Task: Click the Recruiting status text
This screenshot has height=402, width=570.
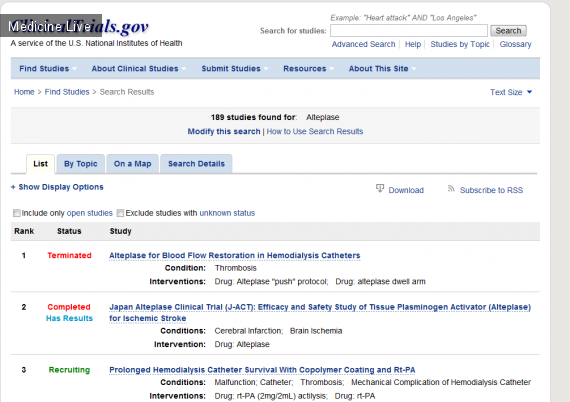Action: pos(69,370)
